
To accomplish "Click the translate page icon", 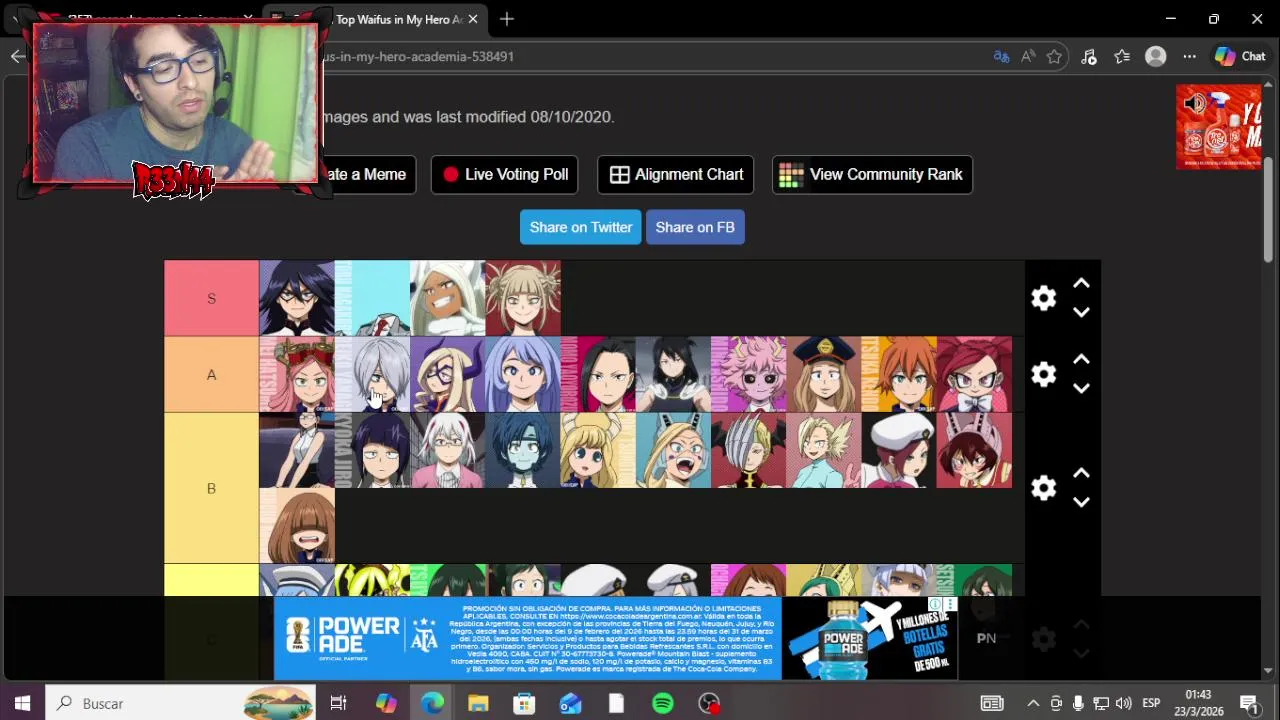I will coord(1001,57).
